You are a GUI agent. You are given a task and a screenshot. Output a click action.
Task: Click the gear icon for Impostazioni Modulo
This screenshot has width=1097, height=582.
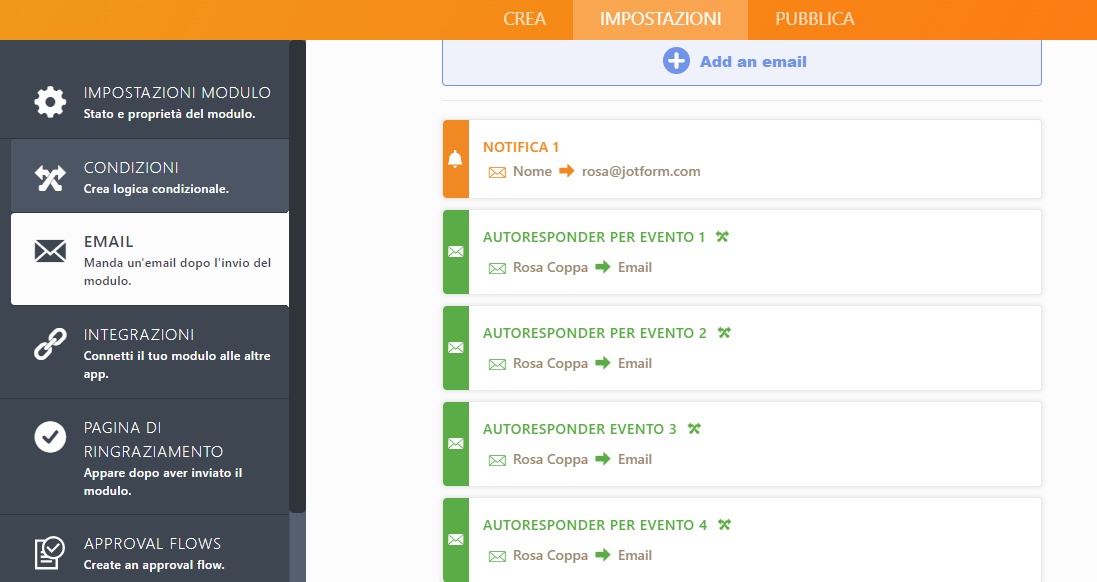[x=50, y=101]
